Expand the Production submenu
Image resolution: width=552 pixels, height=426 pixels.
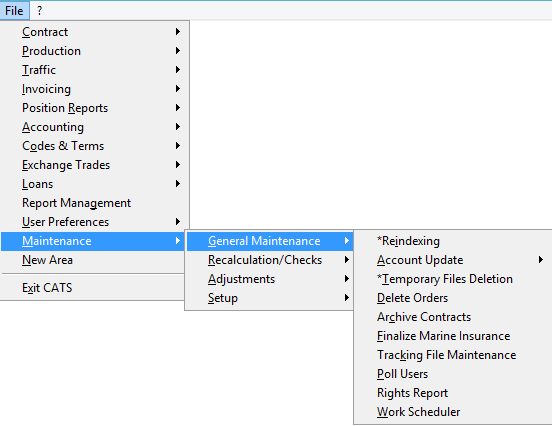(x=94, y=51)
